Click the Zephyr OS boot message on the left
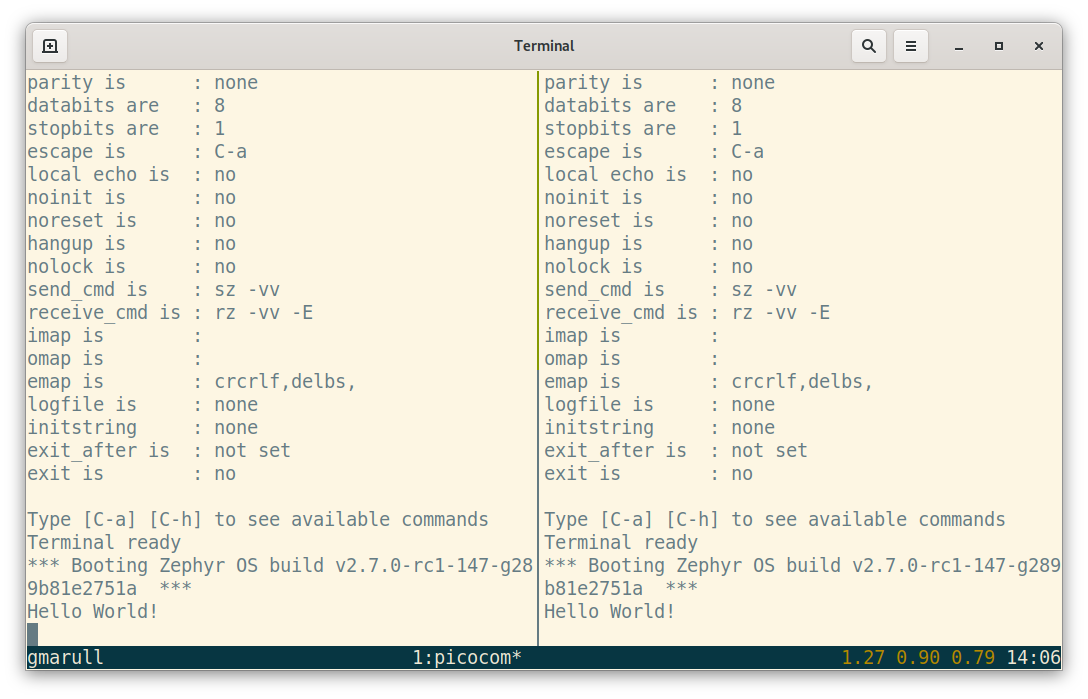The height and width of the screenshot is (699, 1088). [270, 565]
